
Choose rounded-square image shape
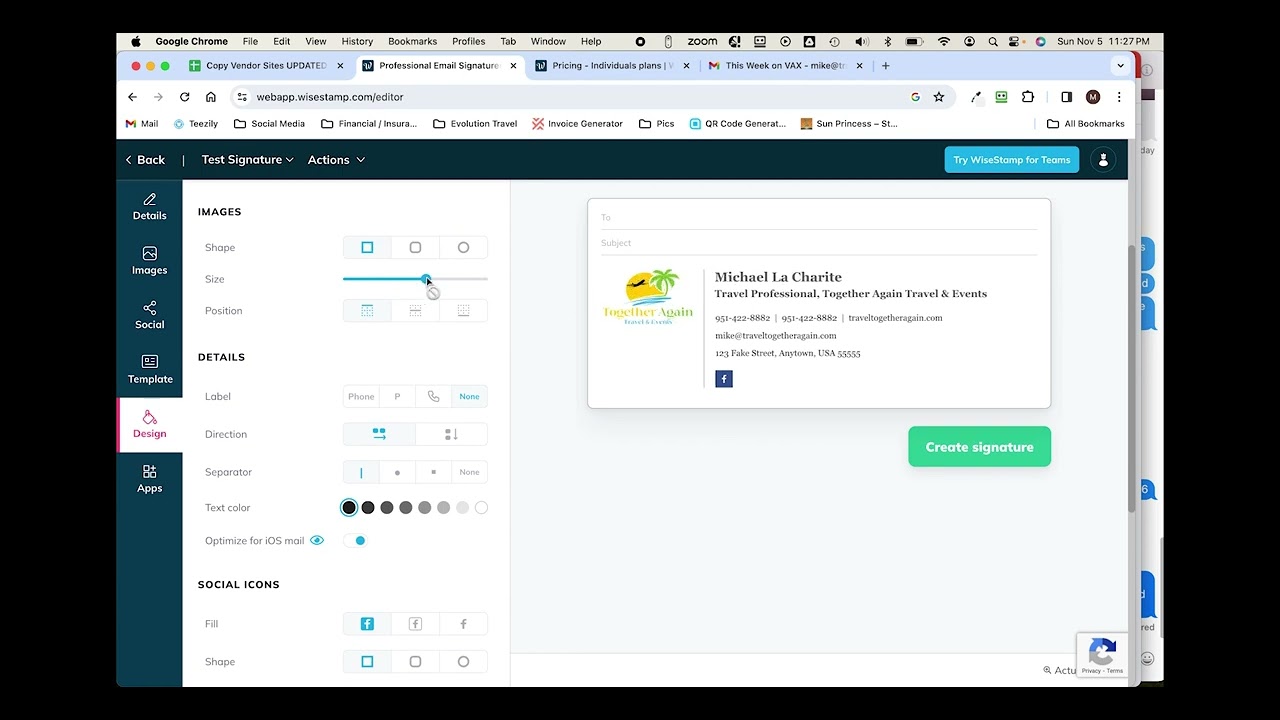(415, 247)
